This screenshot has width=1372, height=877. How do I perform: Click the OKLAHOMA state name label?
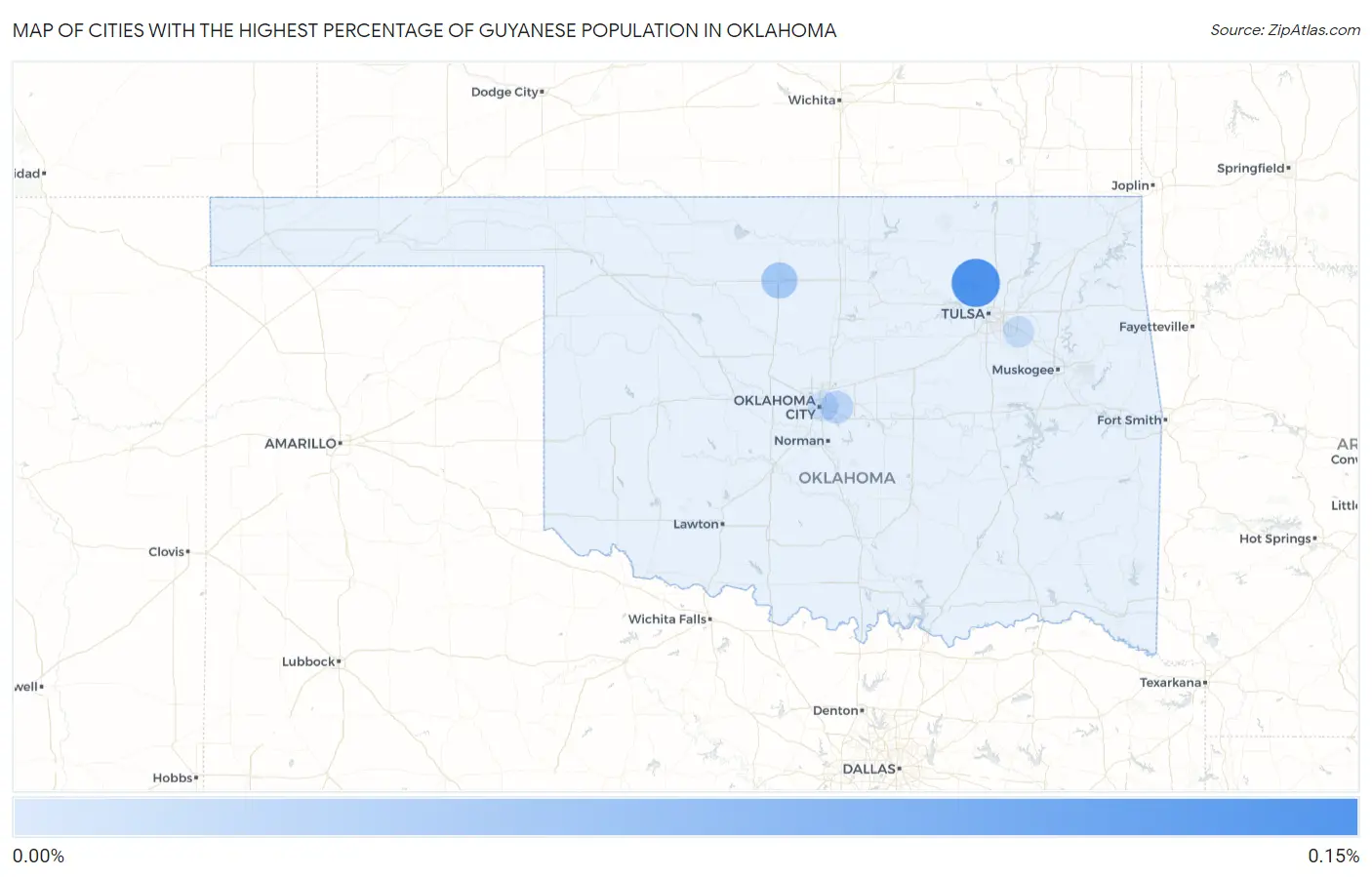click(x=847, y=478)
